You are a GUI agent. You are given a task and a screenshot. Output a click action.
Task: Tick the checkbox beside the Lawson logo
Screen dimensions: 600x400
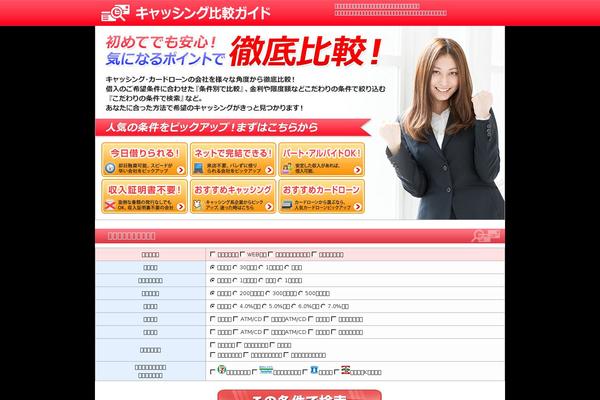pos(305,372)
